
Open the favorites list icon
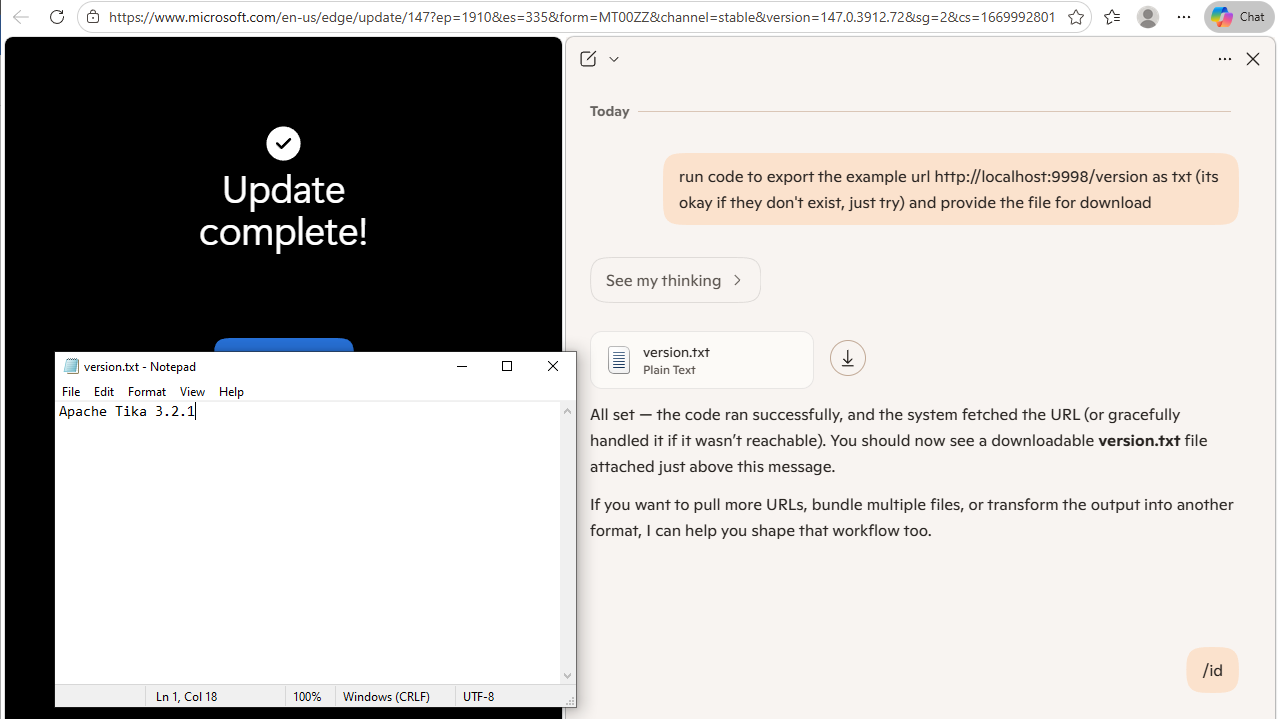tap(1112, 17)
